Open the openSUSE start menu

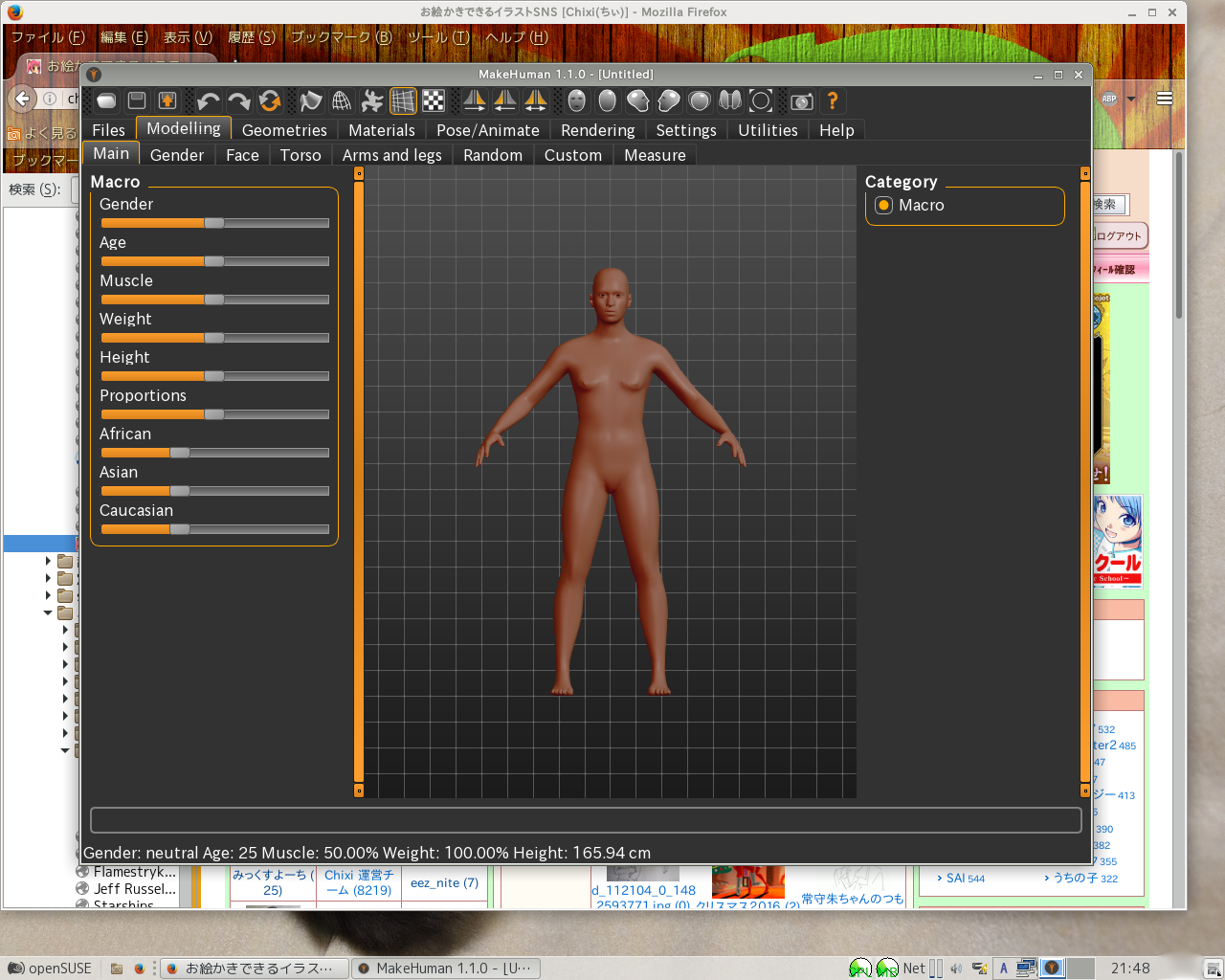(x=50, y=968)
